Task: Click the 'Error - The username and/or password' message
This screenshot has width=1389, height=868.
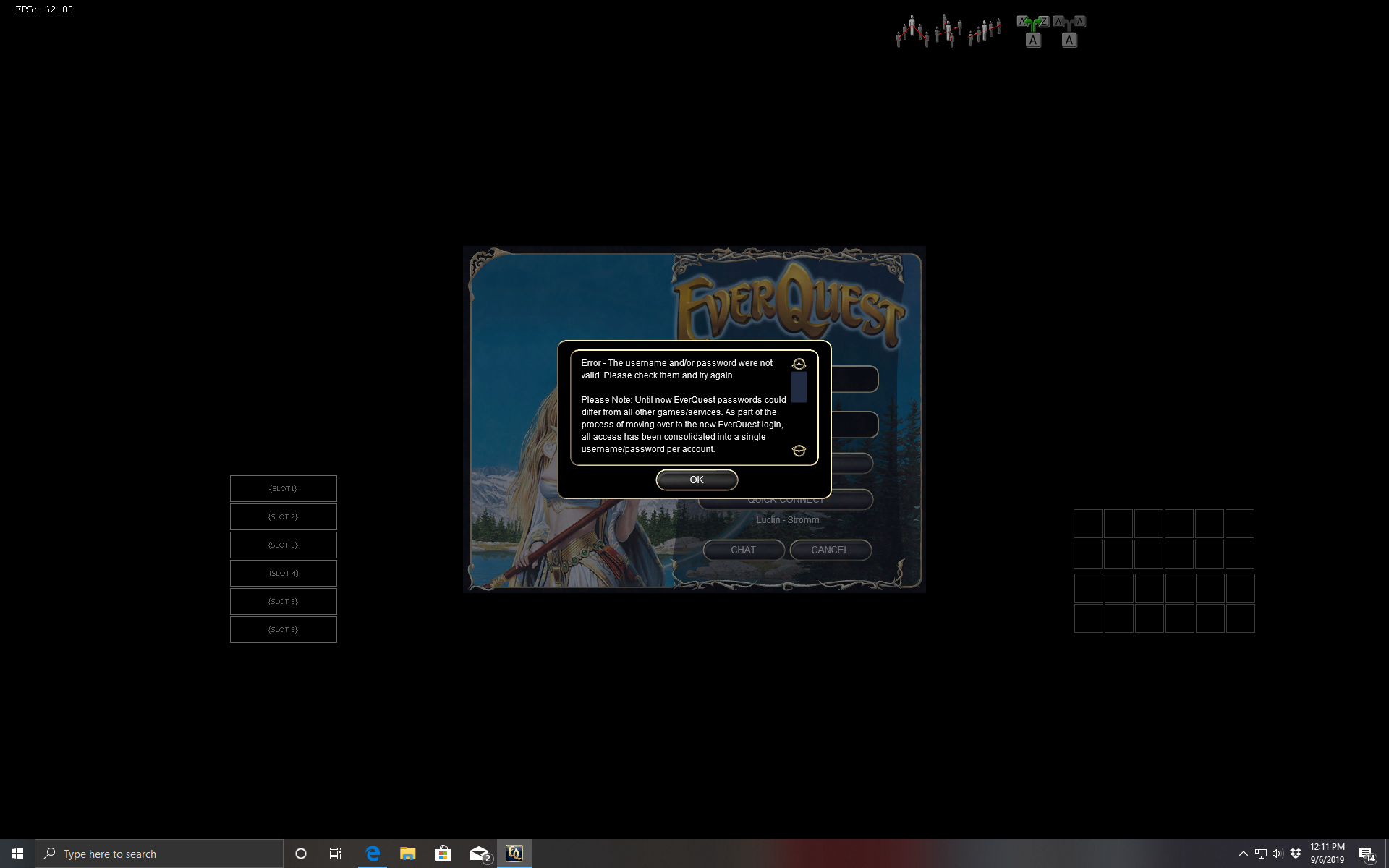Action: click(676, 369)
